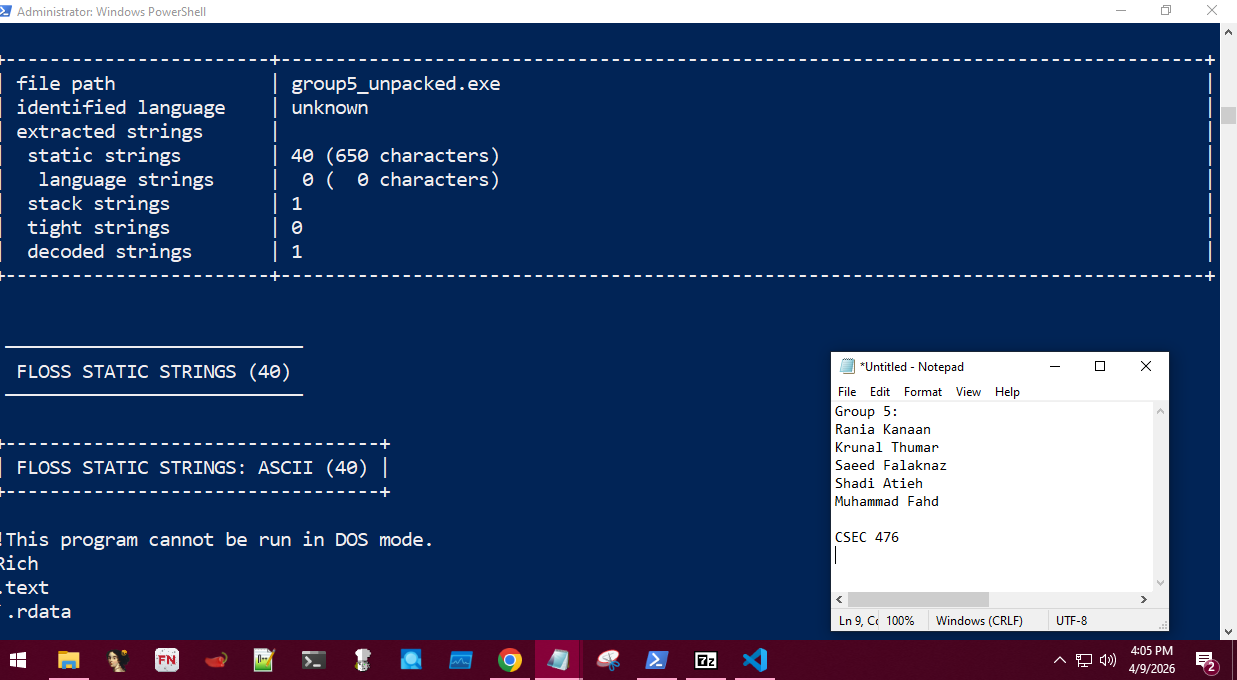Maximize the Notepad window
This screenshot has height=680, width=1237.
coord(1100,366)
